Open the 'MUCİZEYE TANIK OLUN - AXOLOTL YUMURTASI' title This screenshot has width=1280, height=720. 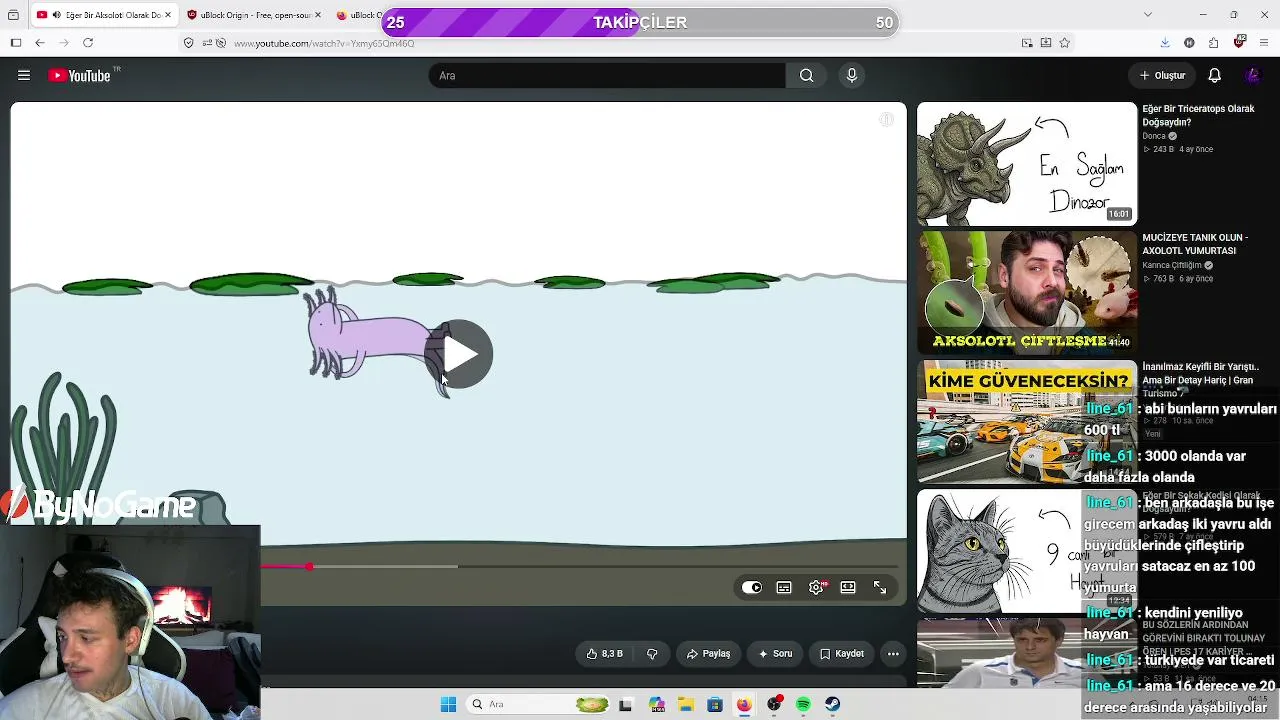coord(1195,244)
